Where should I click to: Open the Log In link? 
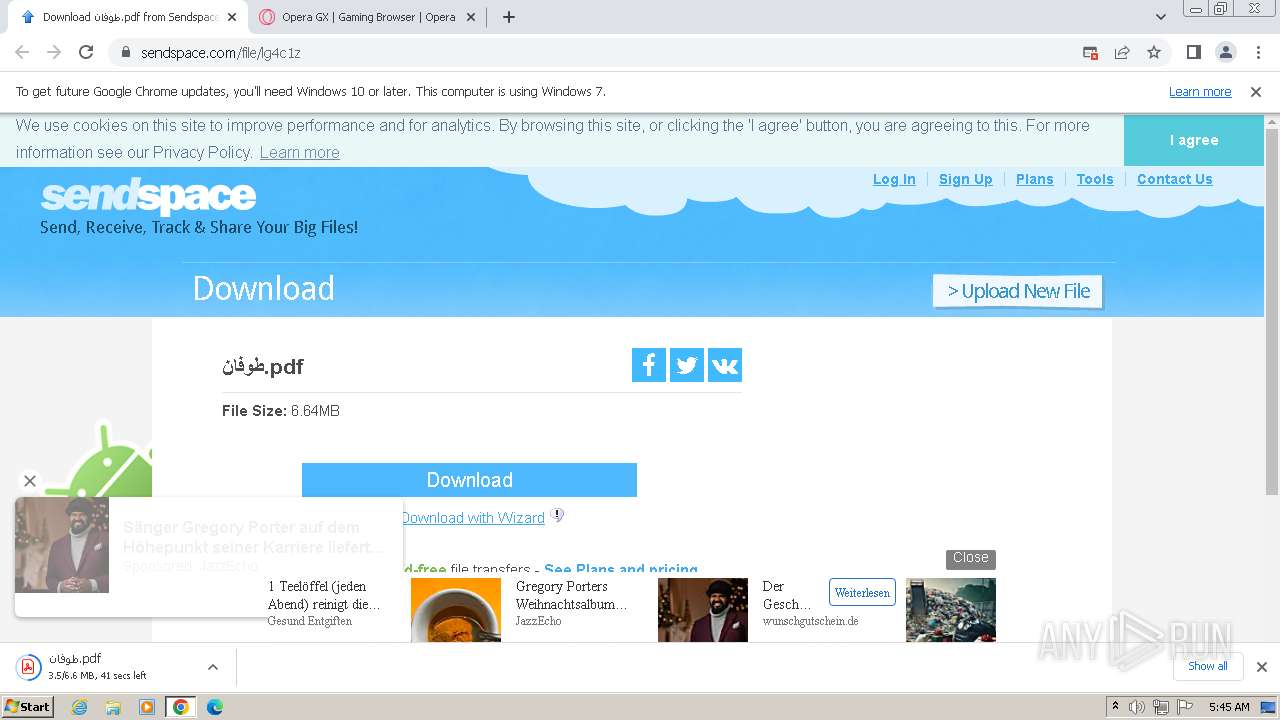tap(894, 179)
